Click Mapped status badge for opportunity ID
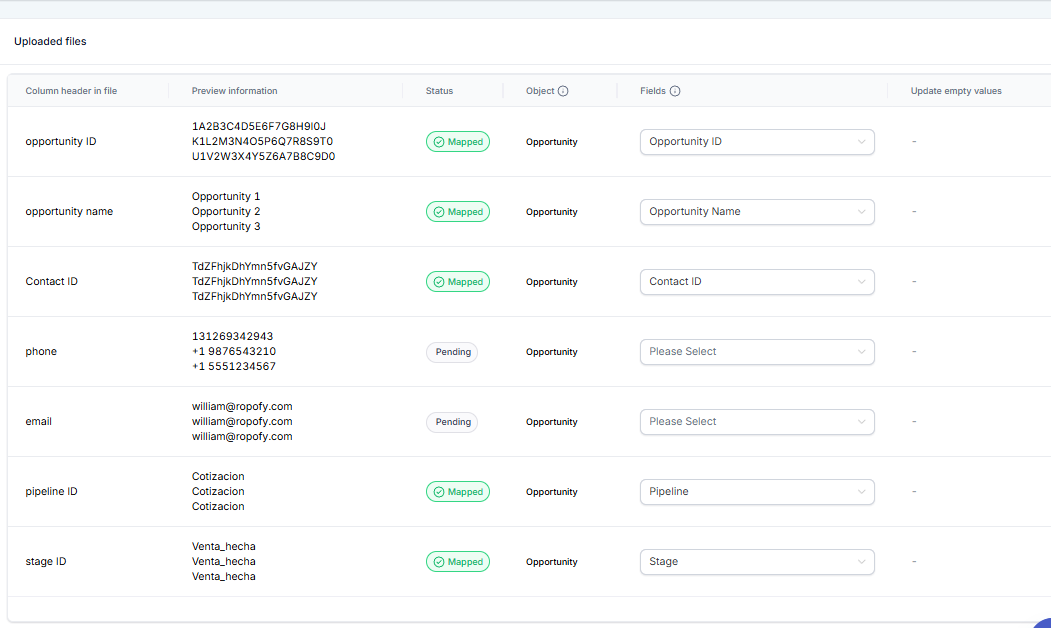This screenshot has width=1051, height=628. (458, 142)
